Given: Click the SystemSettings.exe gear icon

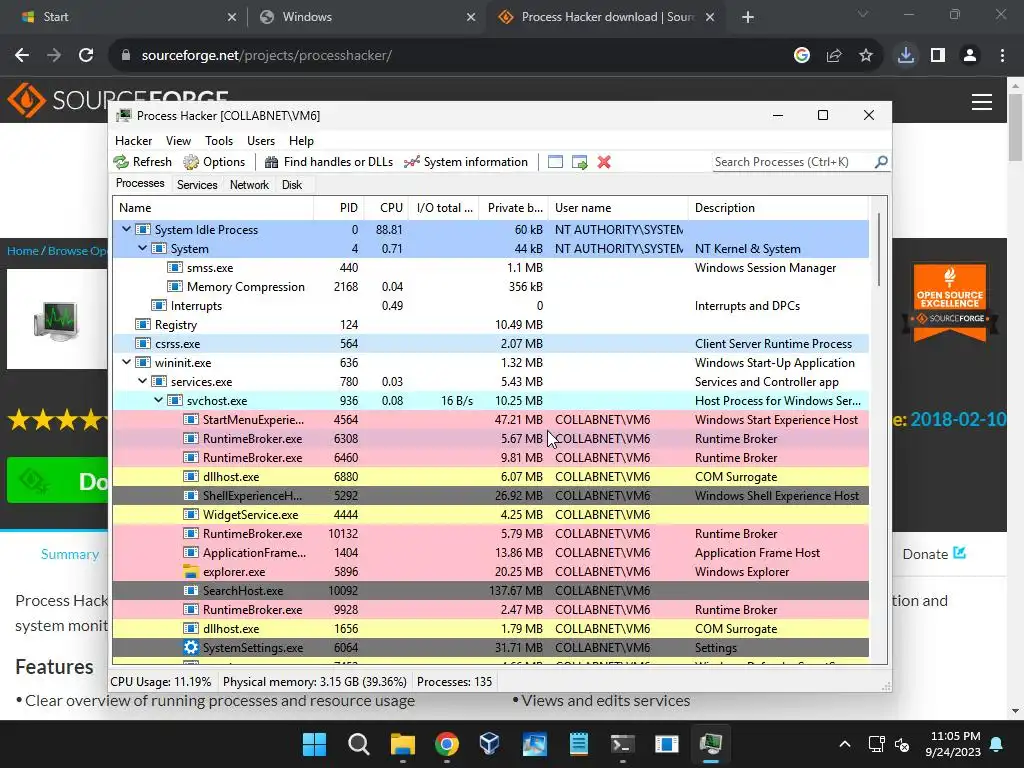Looking at the screenshot, I should [x=191, y=647].
